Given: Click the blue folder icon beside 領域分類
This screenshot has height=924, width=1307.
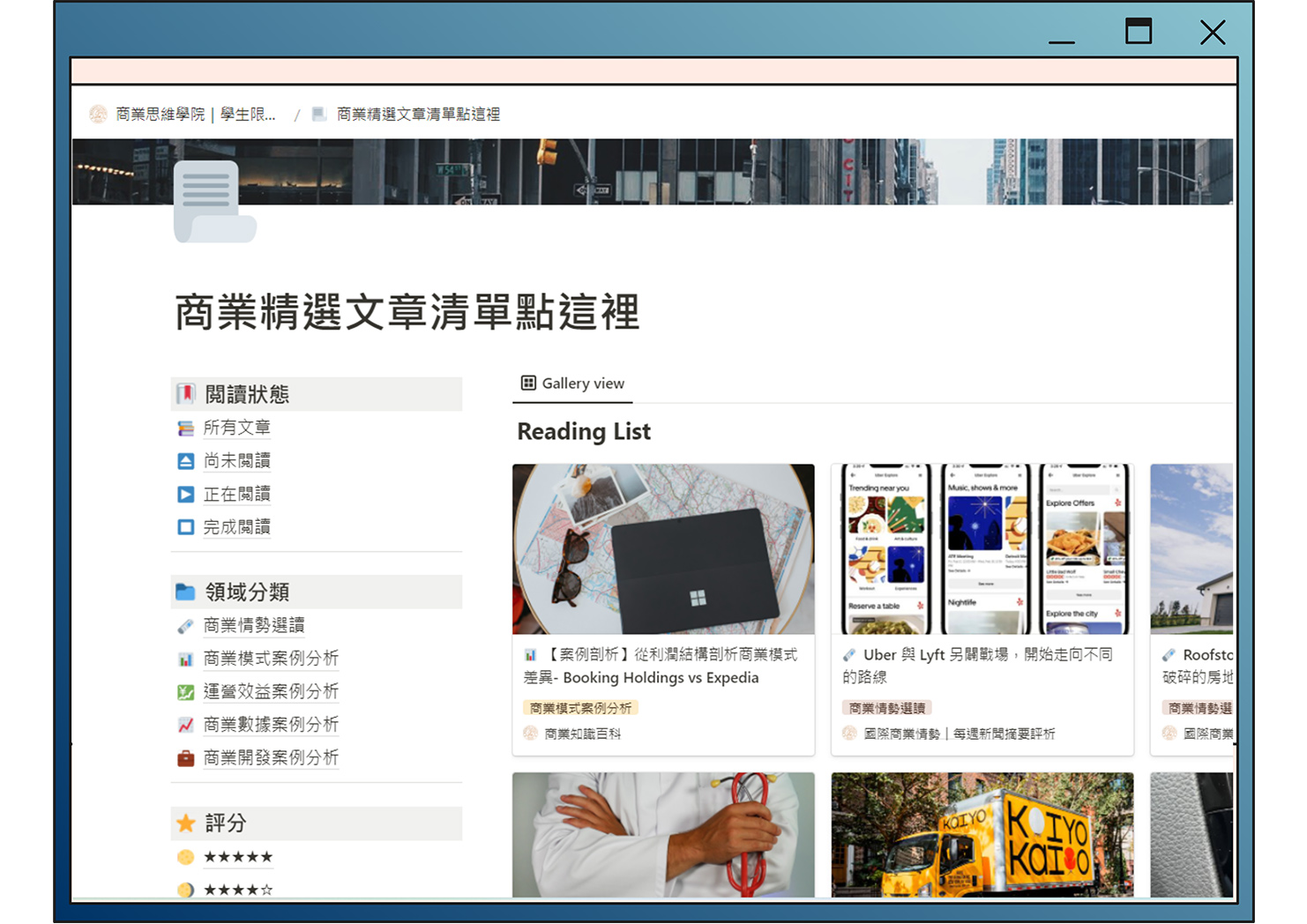Looking at the screenshot, I should point(185,592).
